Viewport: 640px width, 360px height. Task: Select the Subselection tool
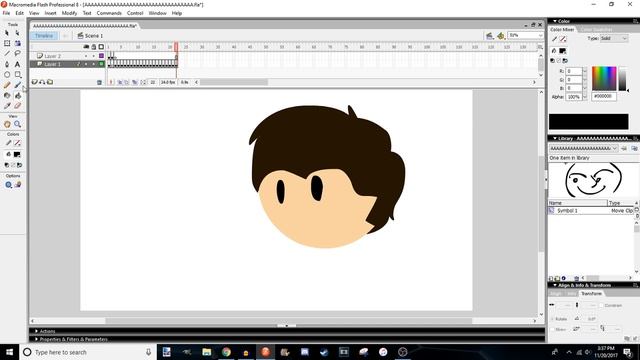click(x=18, y=33)
